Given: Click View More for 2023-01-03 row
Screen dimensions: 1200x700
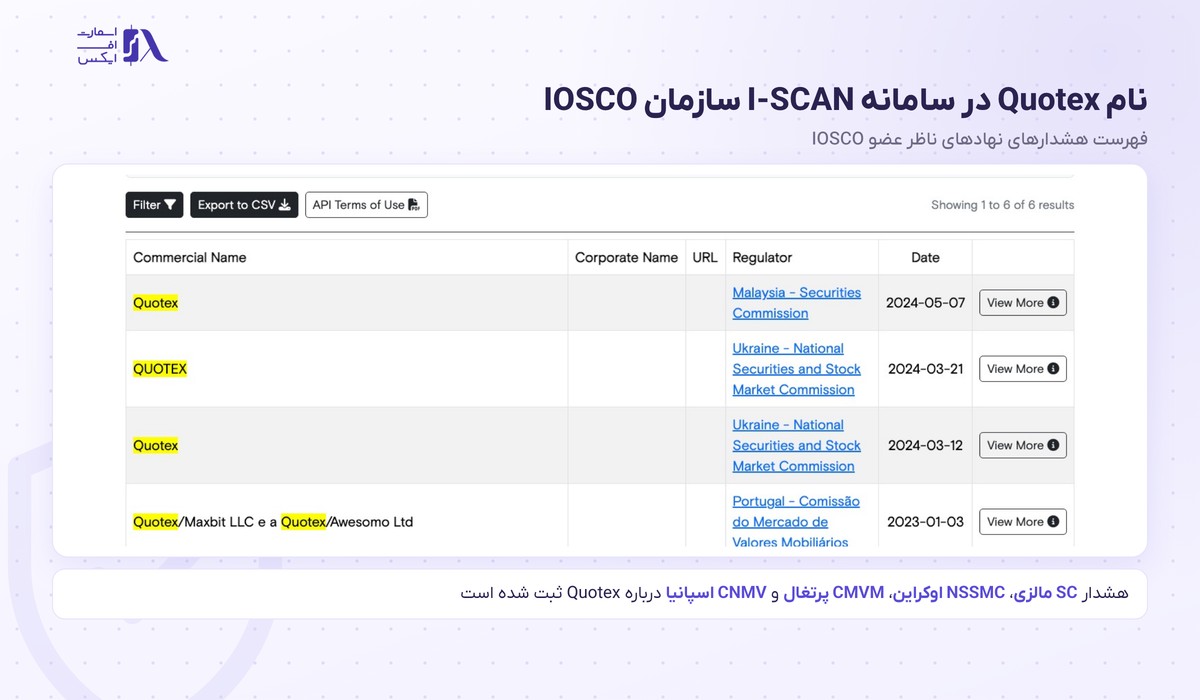Looking at the screenshot, I should [x=1023, y=521].
